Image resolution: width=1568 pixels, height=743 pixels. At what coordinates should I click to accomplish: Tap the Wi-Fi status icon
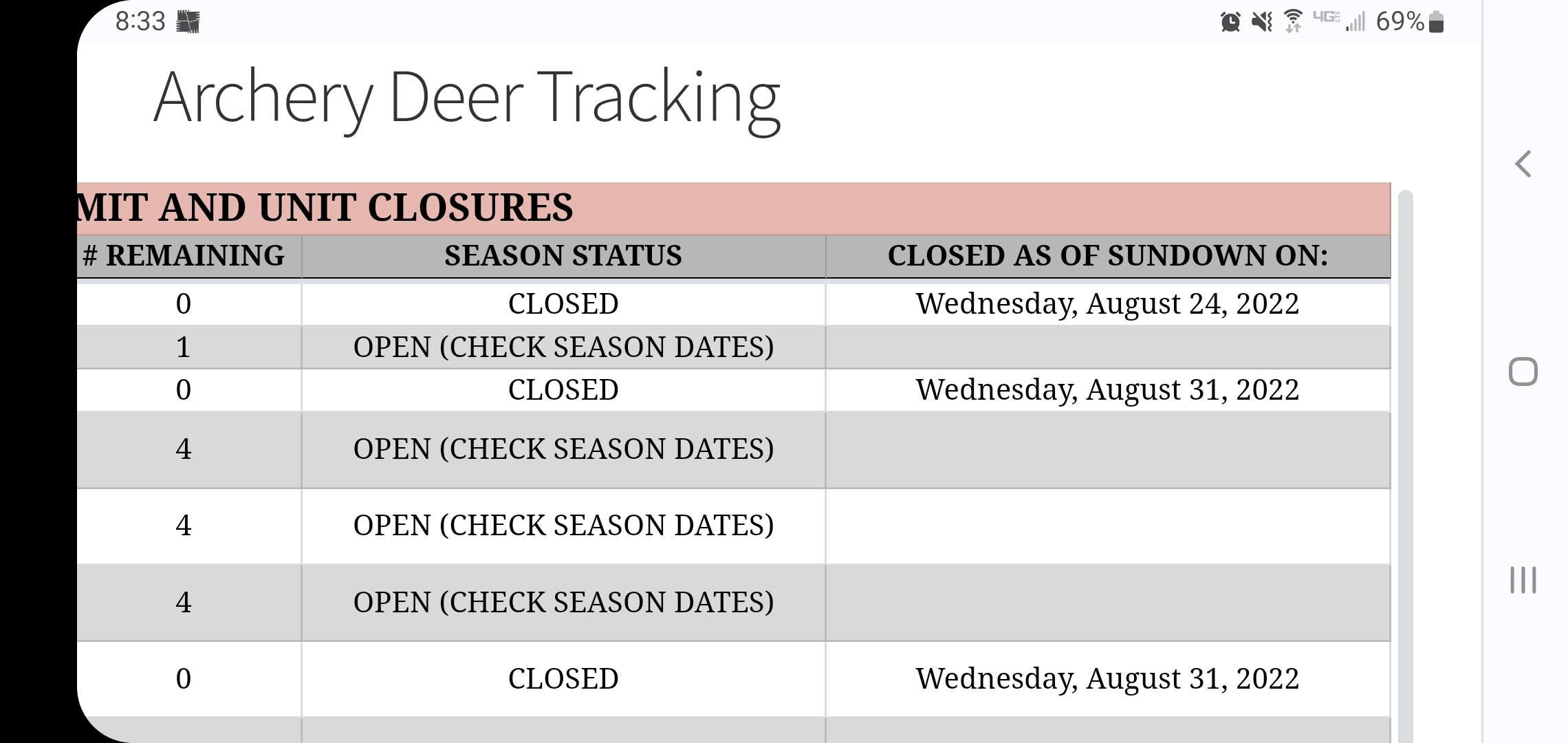[x=1294, y=21]
